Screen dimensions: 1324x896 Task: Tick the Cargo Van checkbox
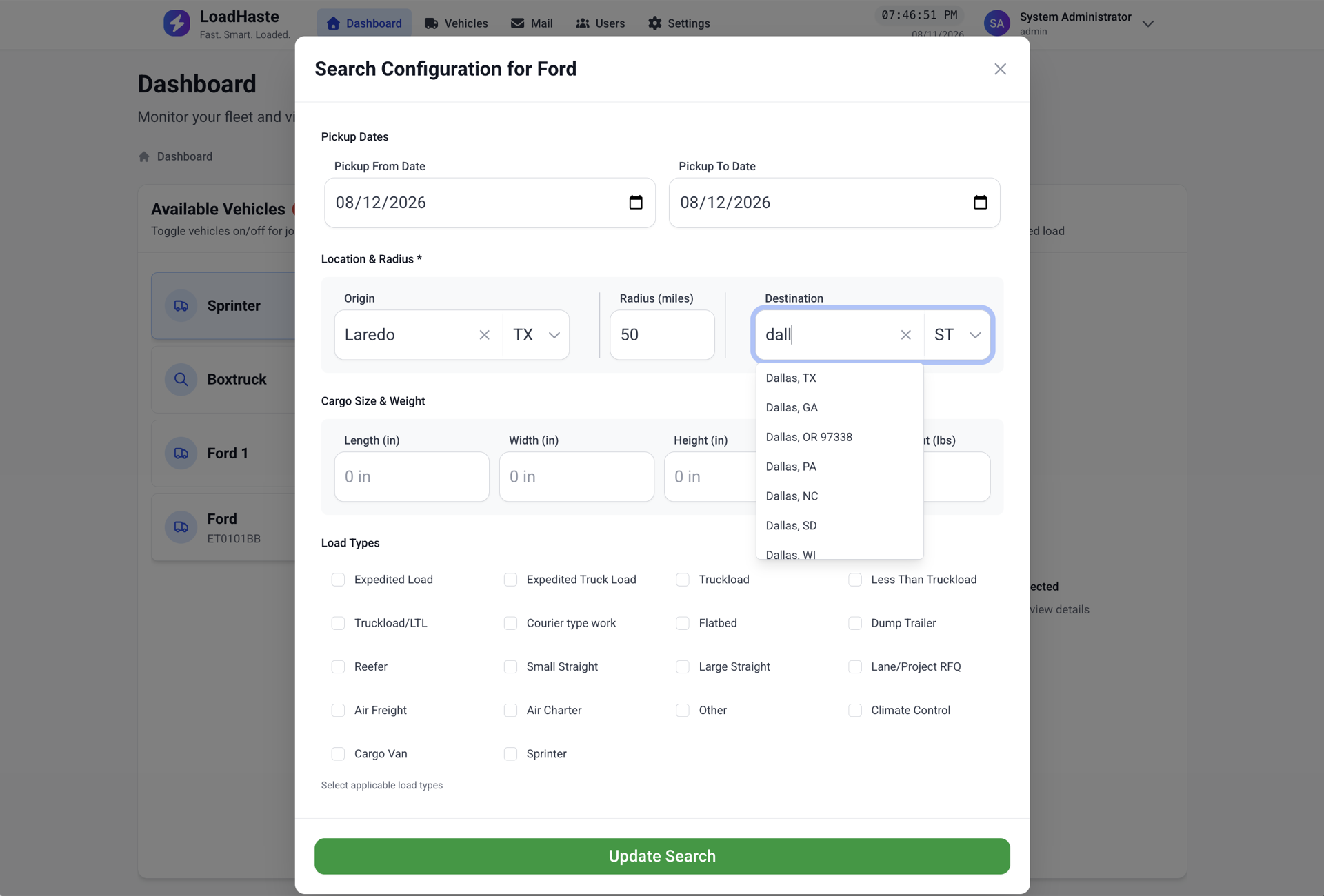(x=338, y=754)
